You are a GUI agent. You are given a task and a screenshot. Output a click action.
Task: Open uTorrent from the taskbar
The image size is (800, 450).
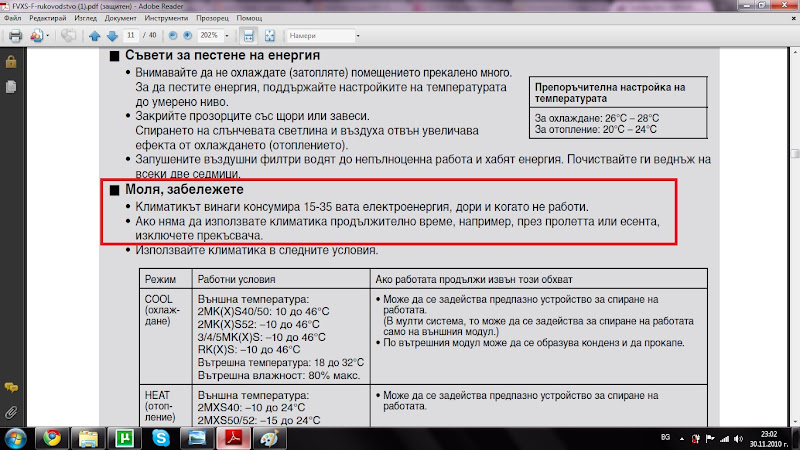124,439
